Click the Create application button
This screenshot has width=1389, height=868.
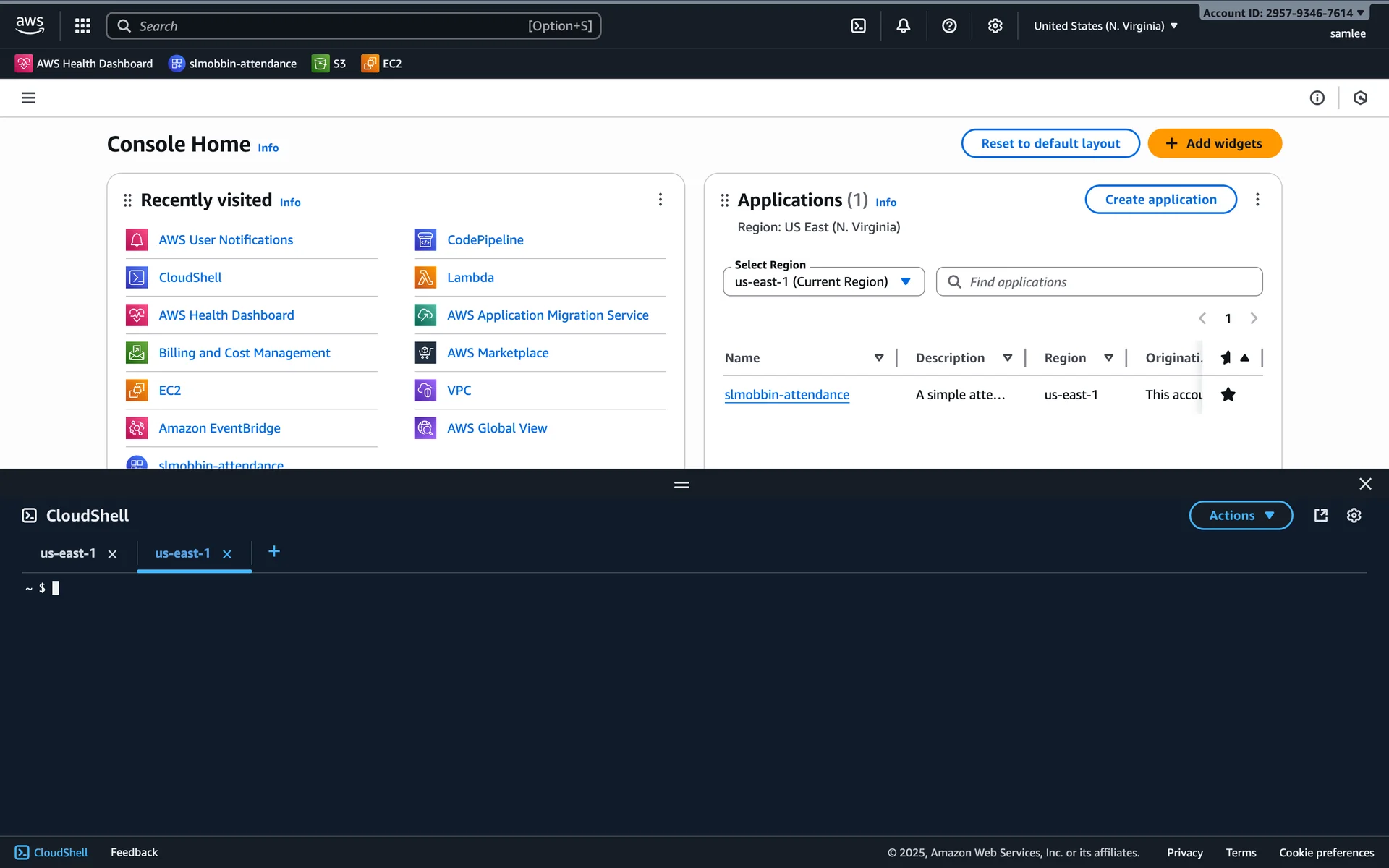(x=1160, y=200)
